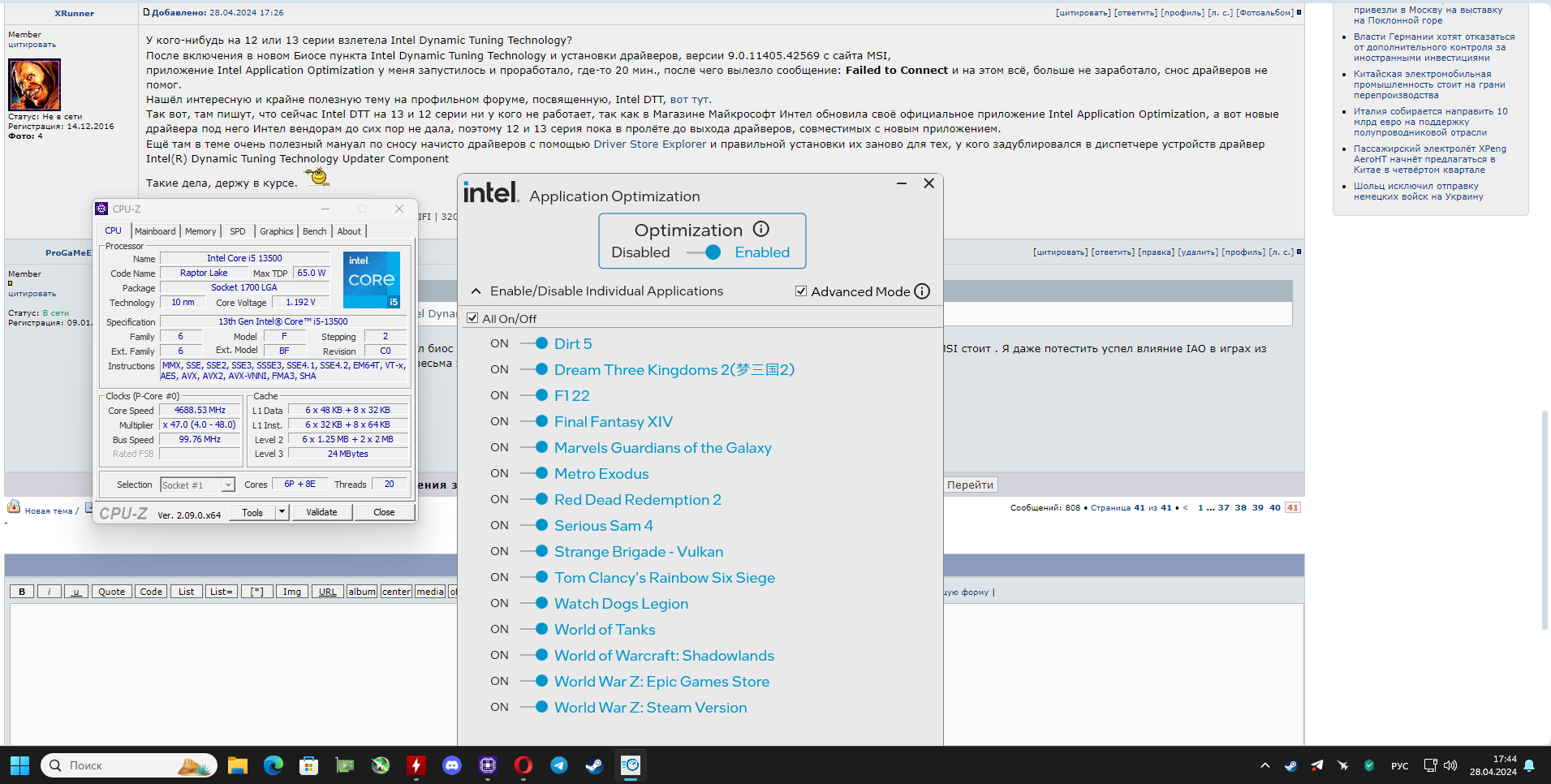Click the New Topic icon on the forum
The height and width of the screenshot is (784, 1551).
pyautogui.click(x=14, y=507)
